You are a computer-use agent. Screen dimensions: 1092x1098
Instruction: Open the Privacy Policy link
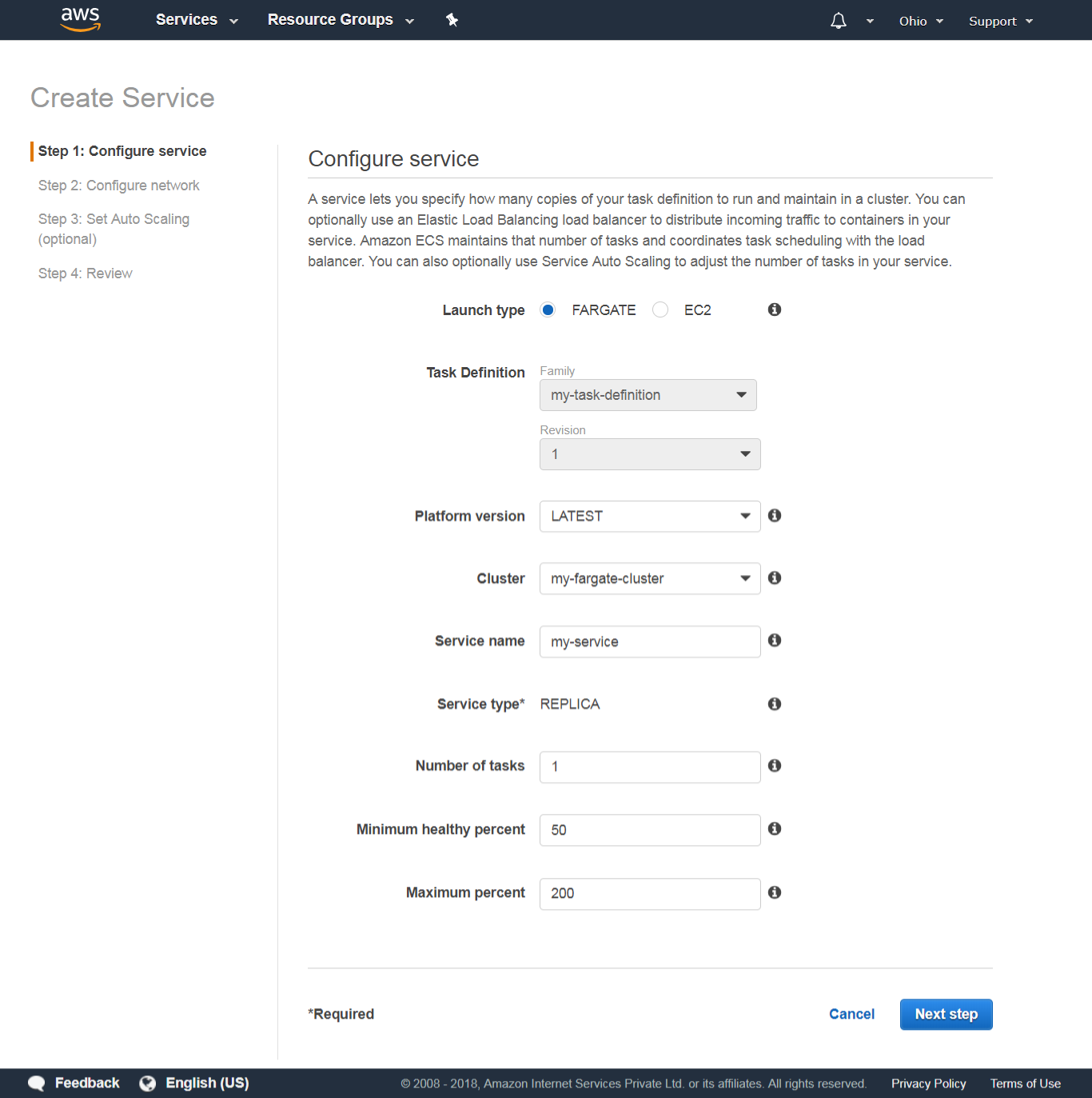(x=929, y=1084)
